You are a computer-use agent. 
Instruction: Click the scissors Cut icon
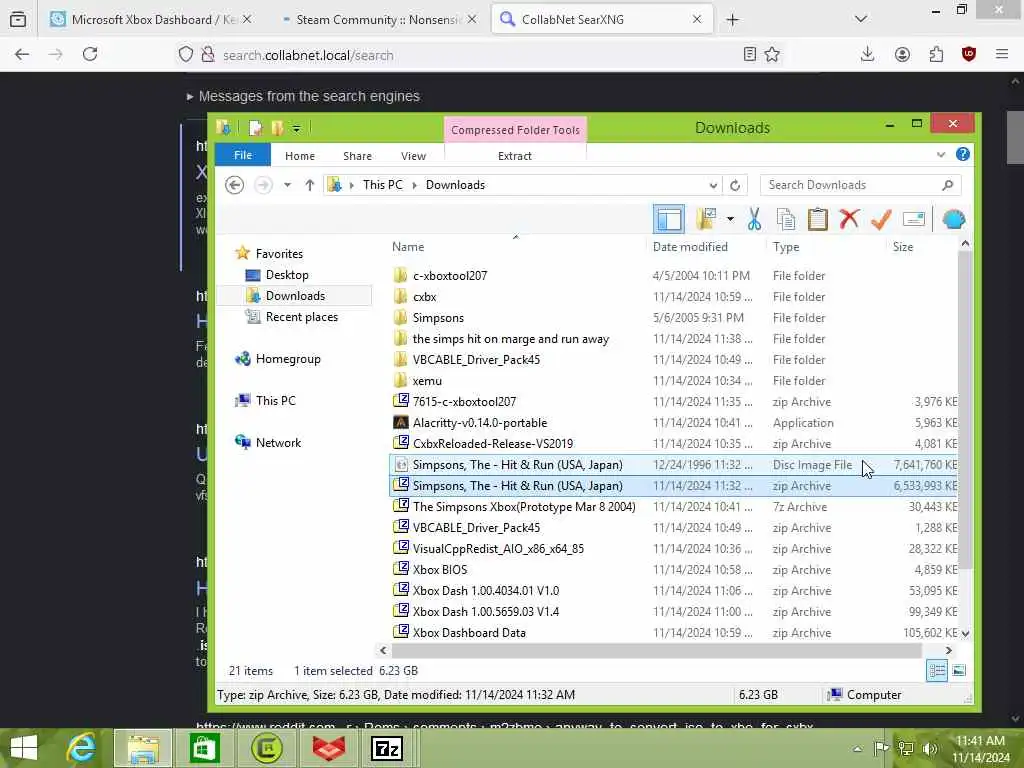(x=754, y=219)
